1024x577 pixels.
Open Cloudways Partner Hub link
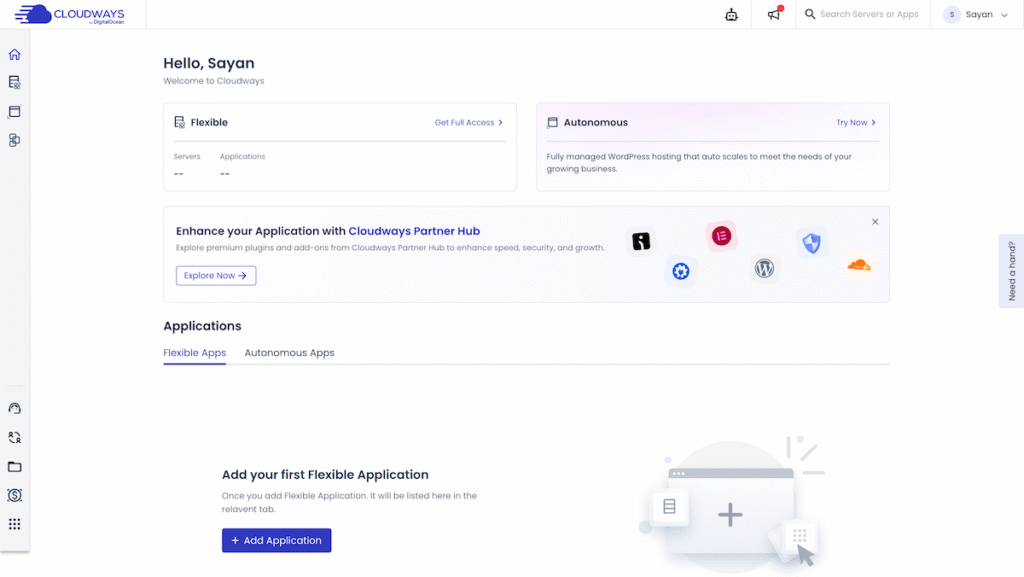(414, 230)
